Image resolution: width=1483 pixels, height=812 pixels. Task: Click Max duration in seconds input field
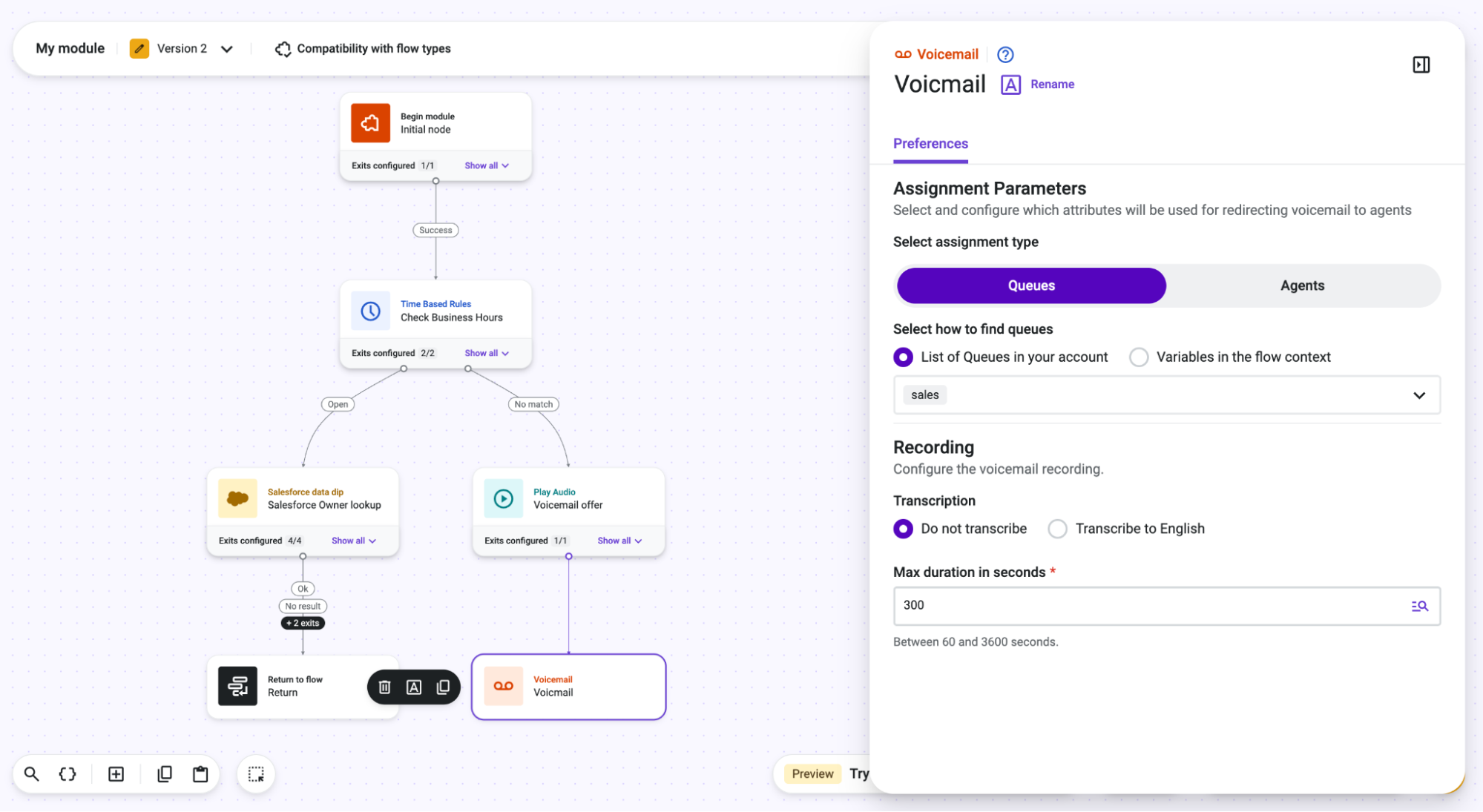(1166, 606)
